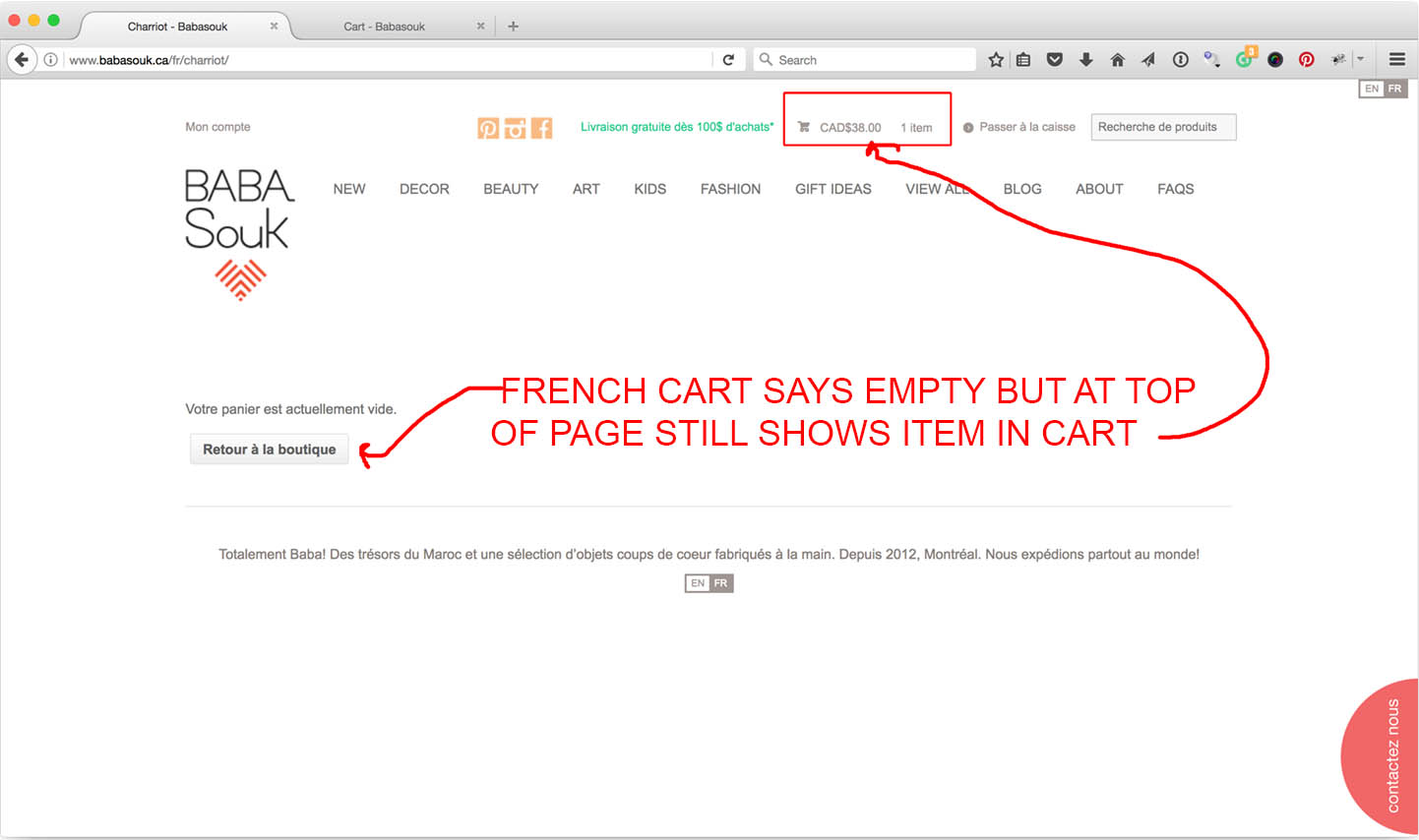Close the Cart - Babasouk tab
Viewport: 1419px width, 840px height.
pyautogui.click(x=480, y=27)
